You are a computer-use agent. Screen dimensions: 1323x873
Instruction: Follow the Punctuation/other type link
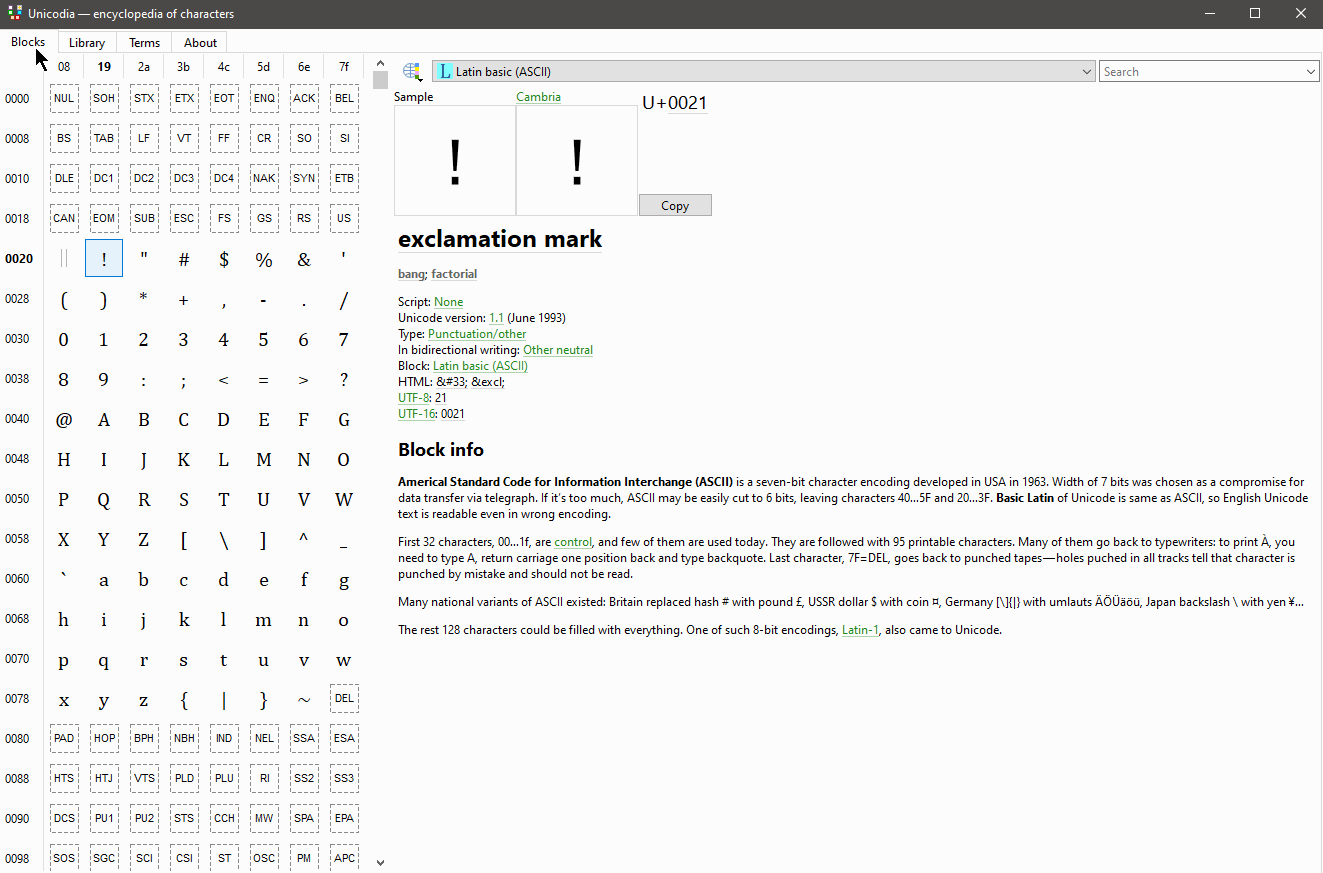click(x=477, y=334)
